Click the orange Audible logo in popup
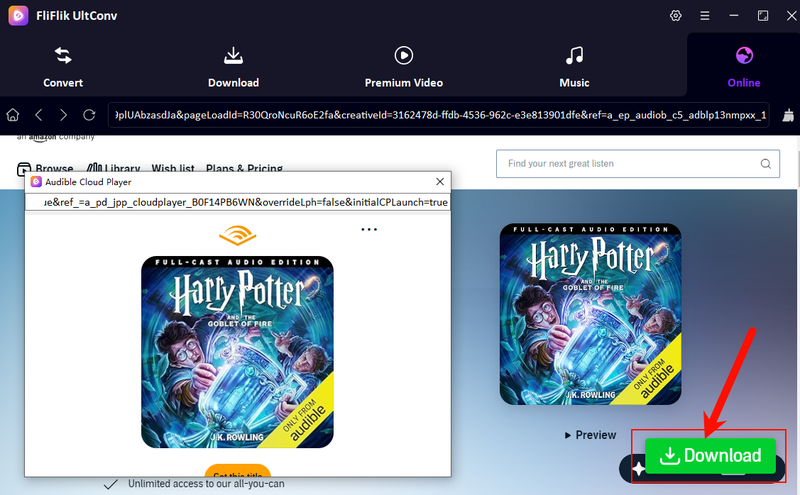 (x=238, y=236)
